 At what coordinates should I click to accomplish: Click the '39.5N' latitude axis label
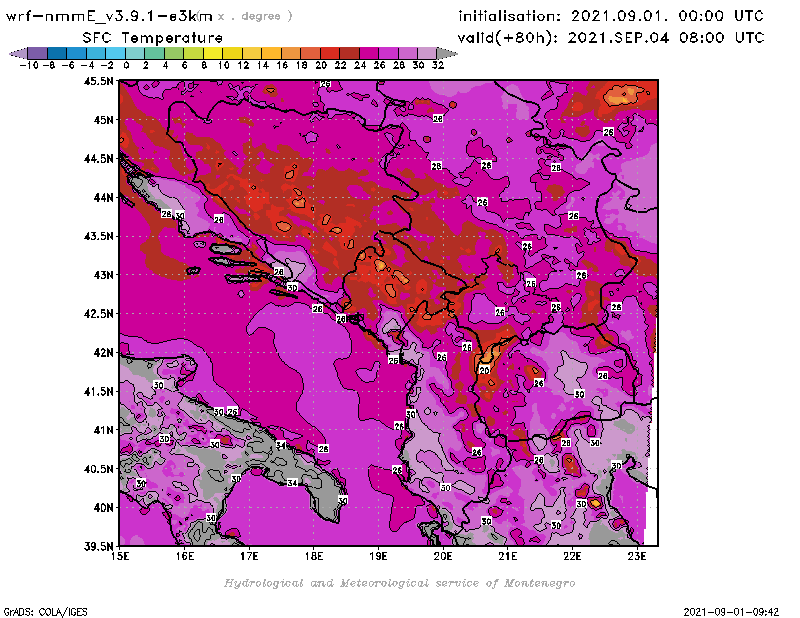[98, 547]
